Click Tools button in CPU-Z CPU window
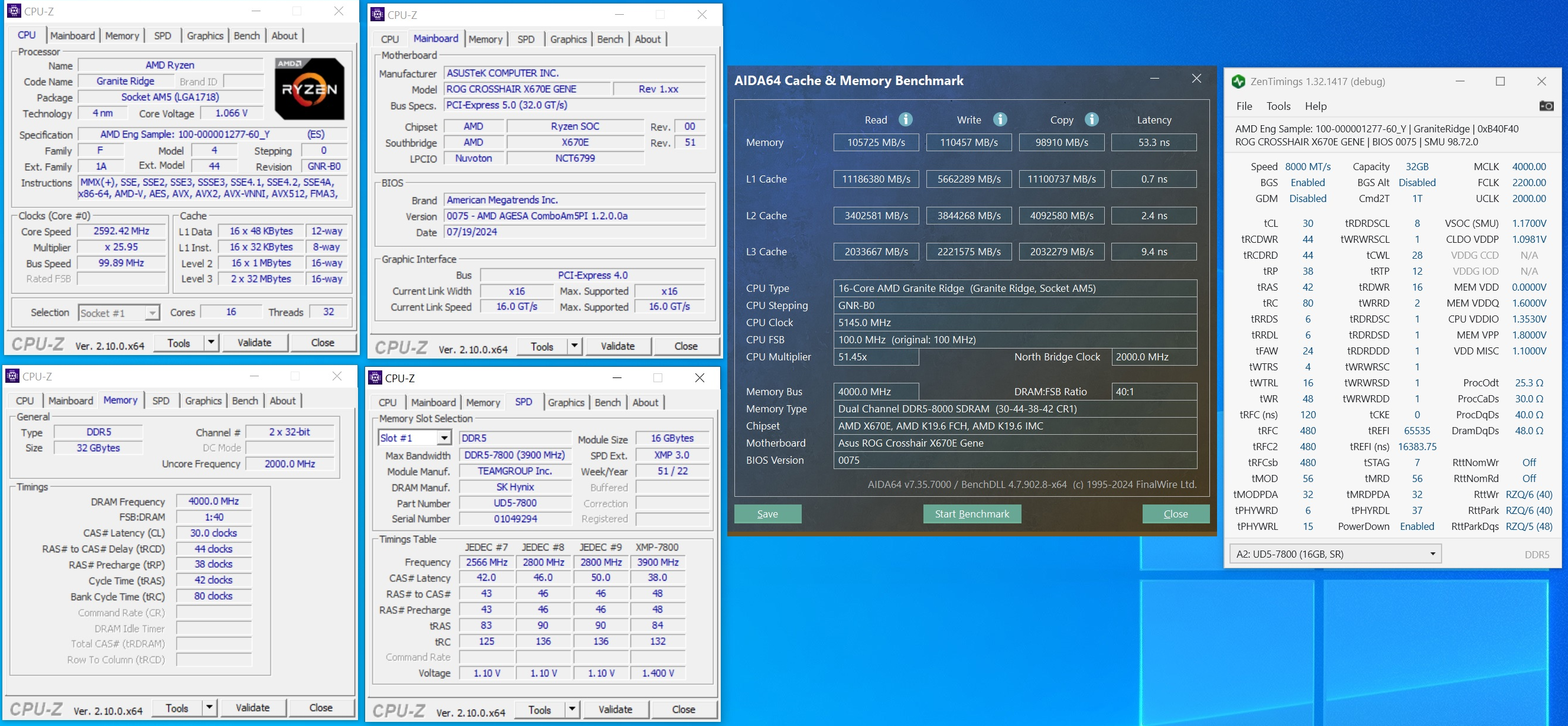This screenshot has width=1568, height=726. click(178, 343)
